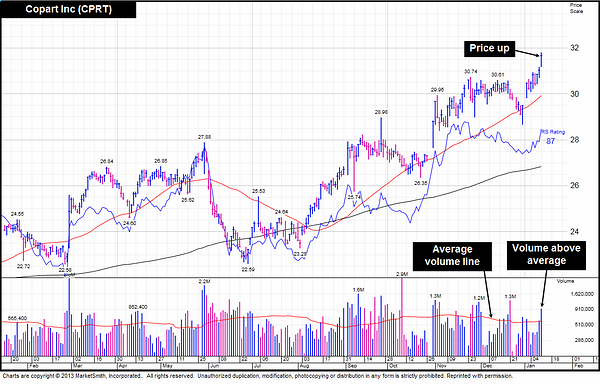600x384 pixels.
Task: Click the 'Average volume line' label
Action: pos(452,255)
